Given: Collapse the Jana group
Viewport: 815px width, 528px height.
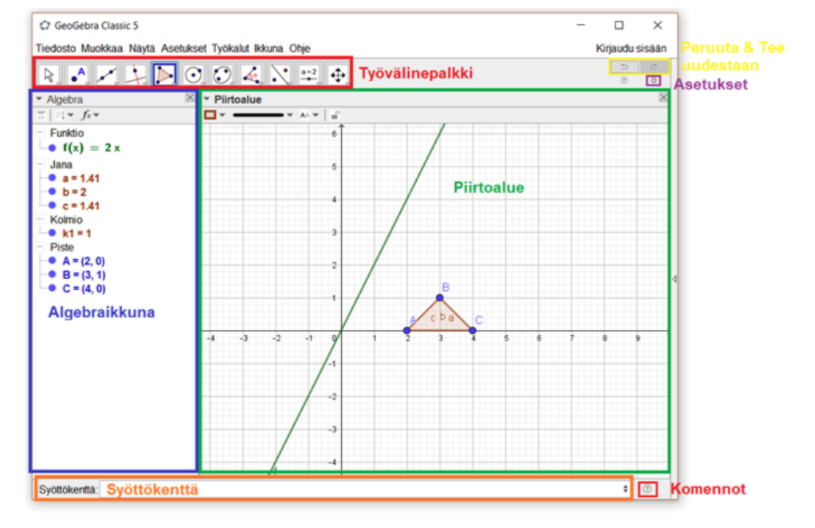Looking at the screenshot, I should [40, 164].
